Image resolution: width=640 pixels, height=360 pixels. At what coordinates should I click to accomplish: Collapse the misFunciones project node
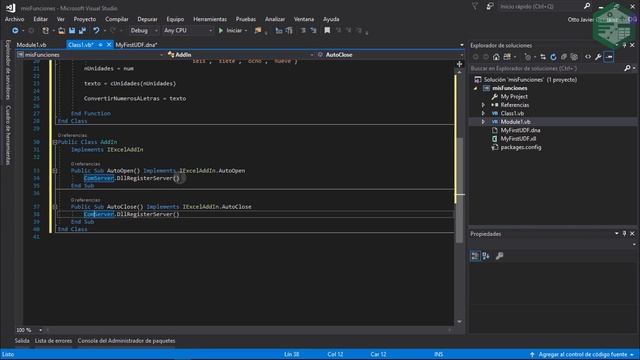point(476,88)
